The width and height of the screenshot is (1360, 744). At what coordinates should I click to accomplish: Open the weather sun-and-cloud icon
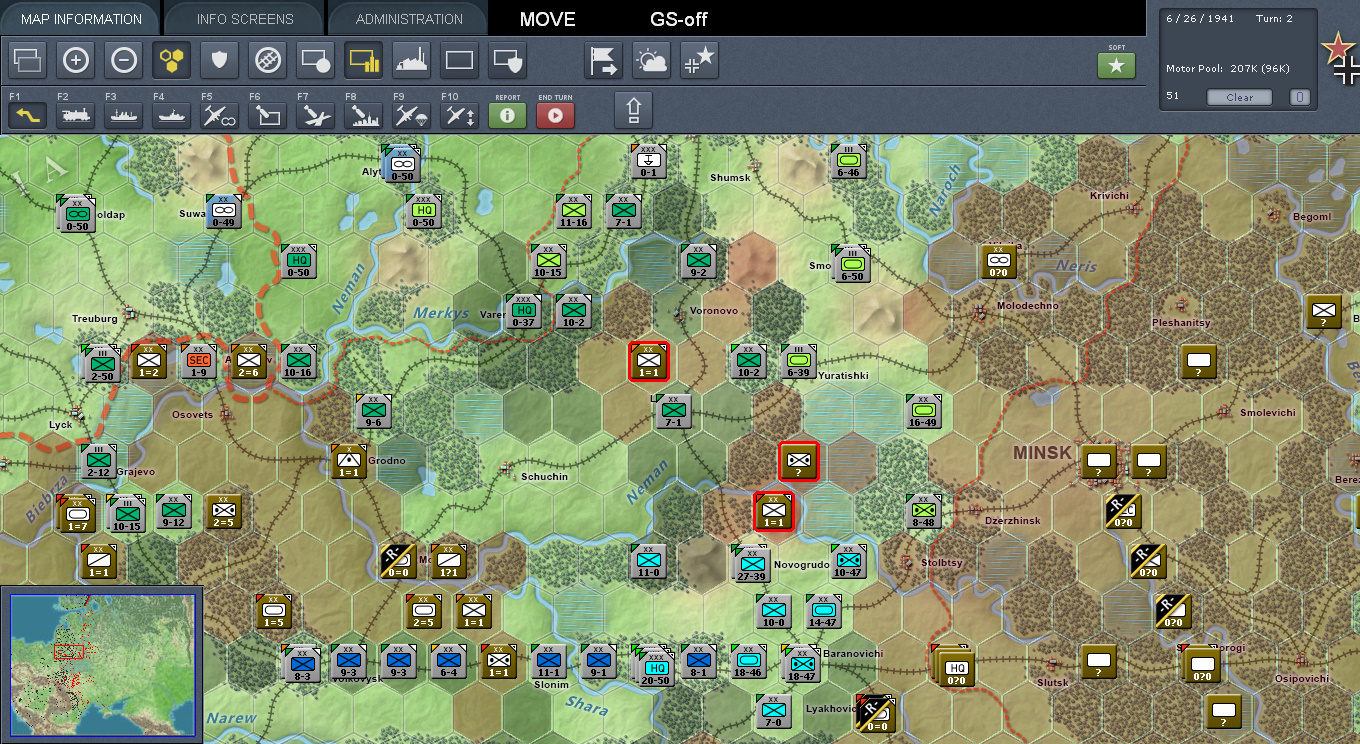[x=651, y=61]
